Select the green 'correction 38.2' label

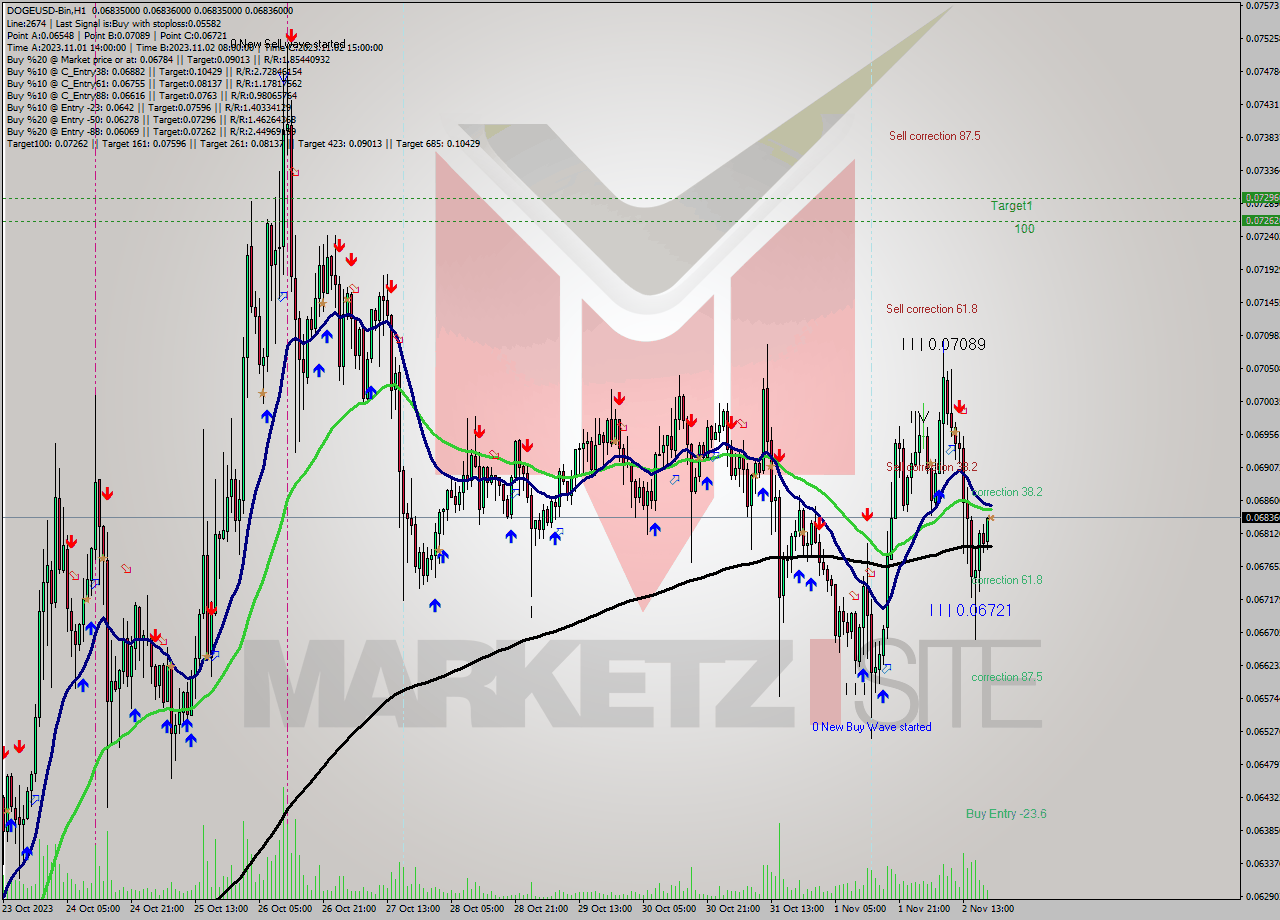(x=1007, y=492)
